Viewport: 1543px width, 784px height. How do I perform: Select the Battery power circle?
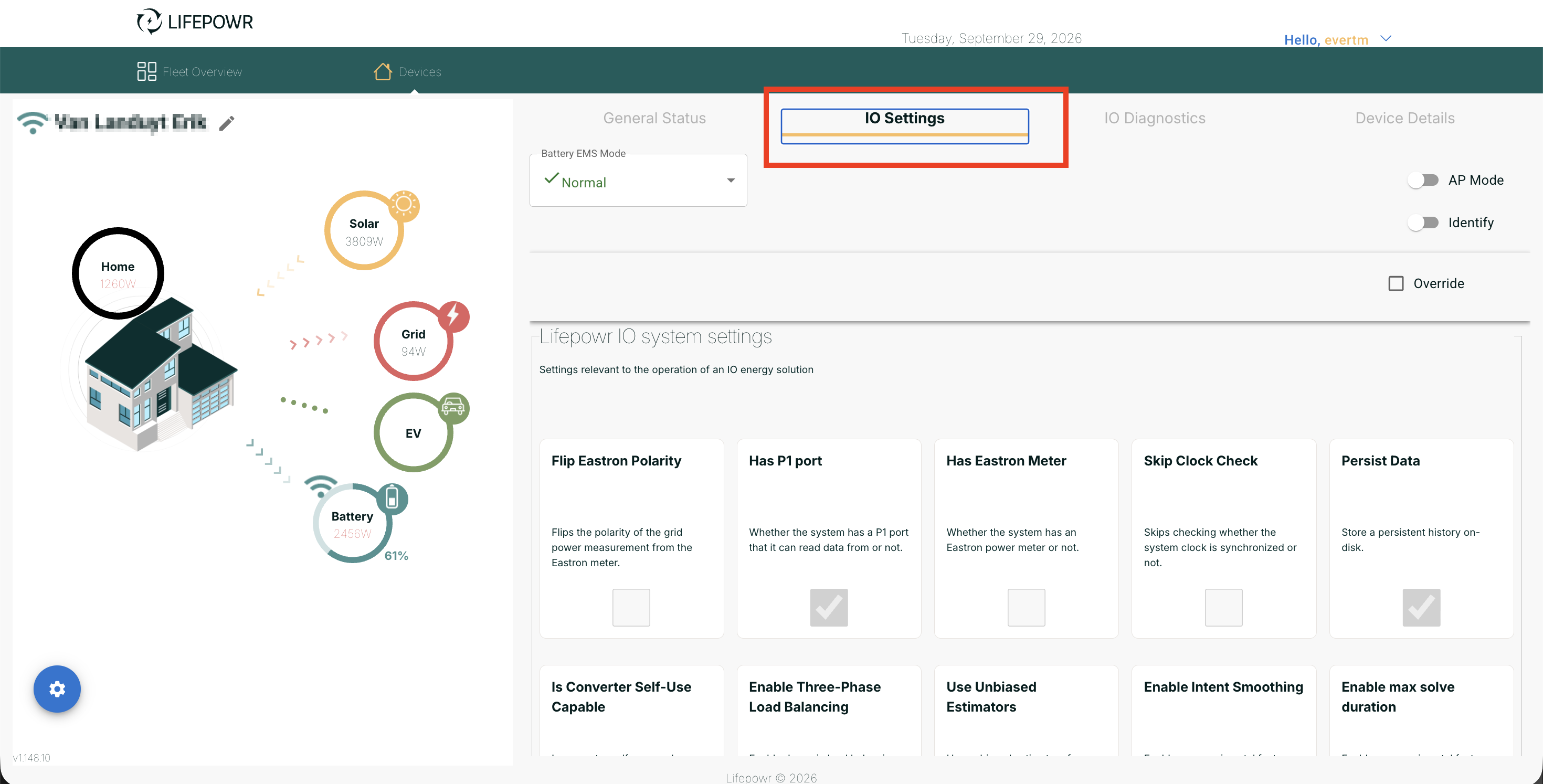[352, 523]
